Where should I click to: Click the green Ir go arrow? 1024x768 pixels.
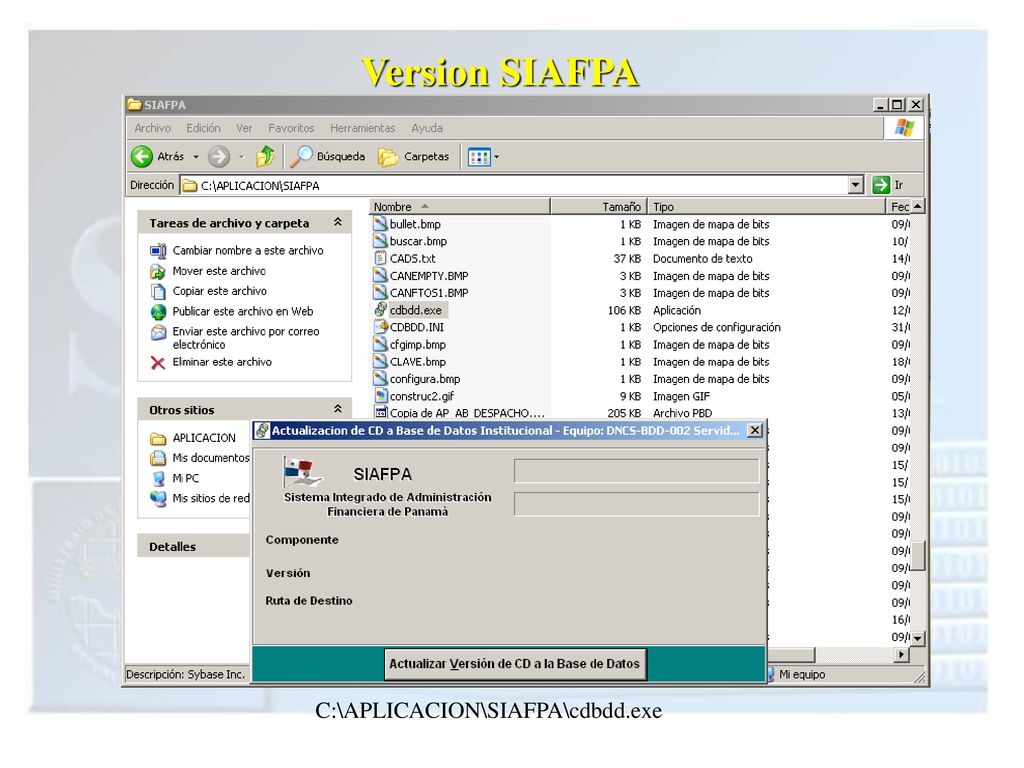click(881, 185)
